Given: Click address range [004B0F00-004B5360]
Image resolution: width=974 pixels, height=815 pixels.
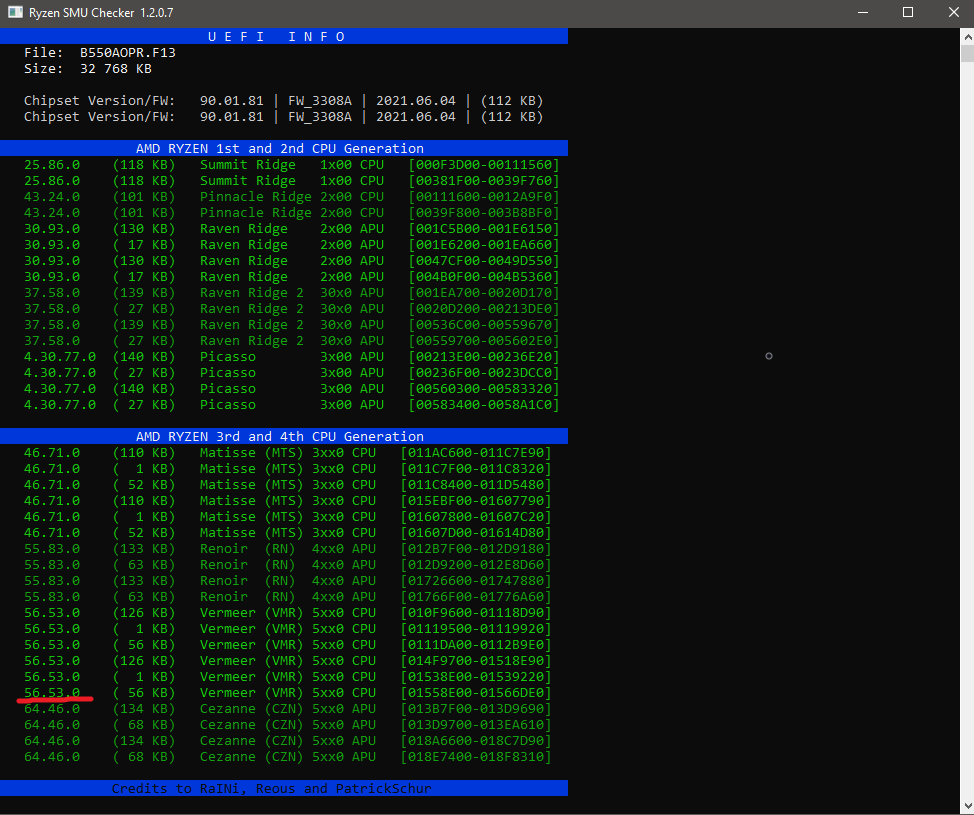Looking at the screenshot, I should tap(484, 277).
